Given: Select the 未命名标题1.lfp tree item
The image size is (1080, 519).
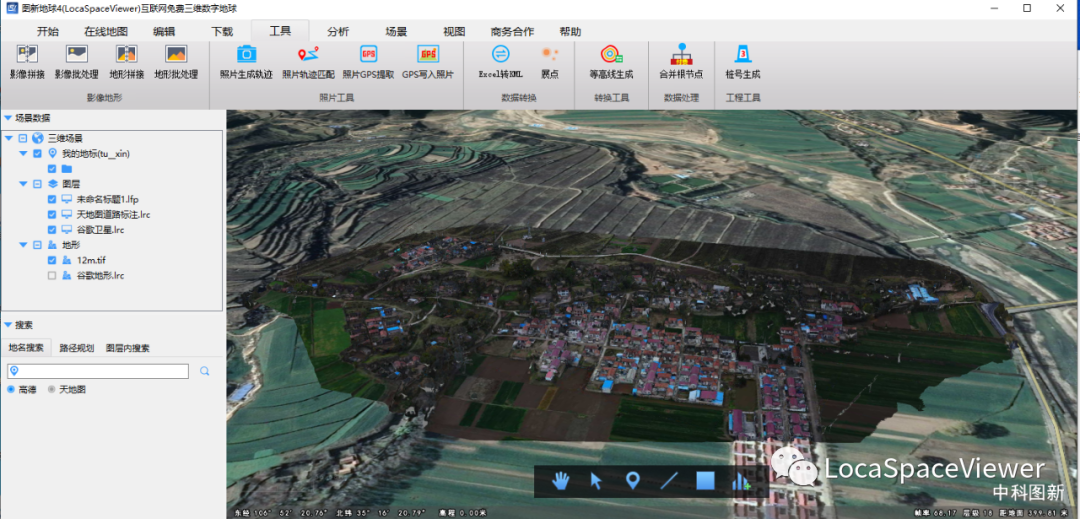Looking at the screenshot, I should tap(108, 199).
